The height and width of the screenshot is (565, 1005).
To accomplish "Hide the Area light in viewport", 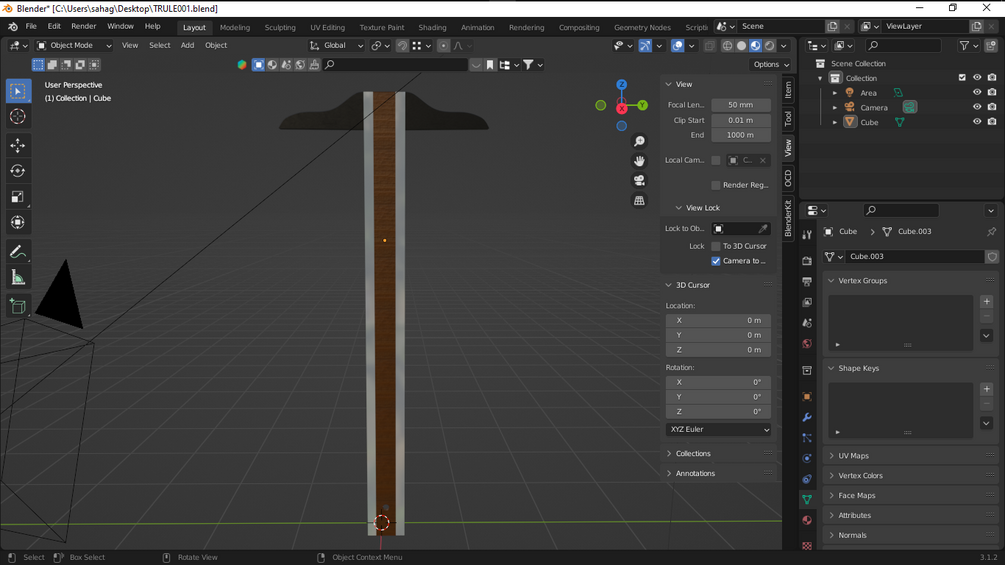I will 977,92.
